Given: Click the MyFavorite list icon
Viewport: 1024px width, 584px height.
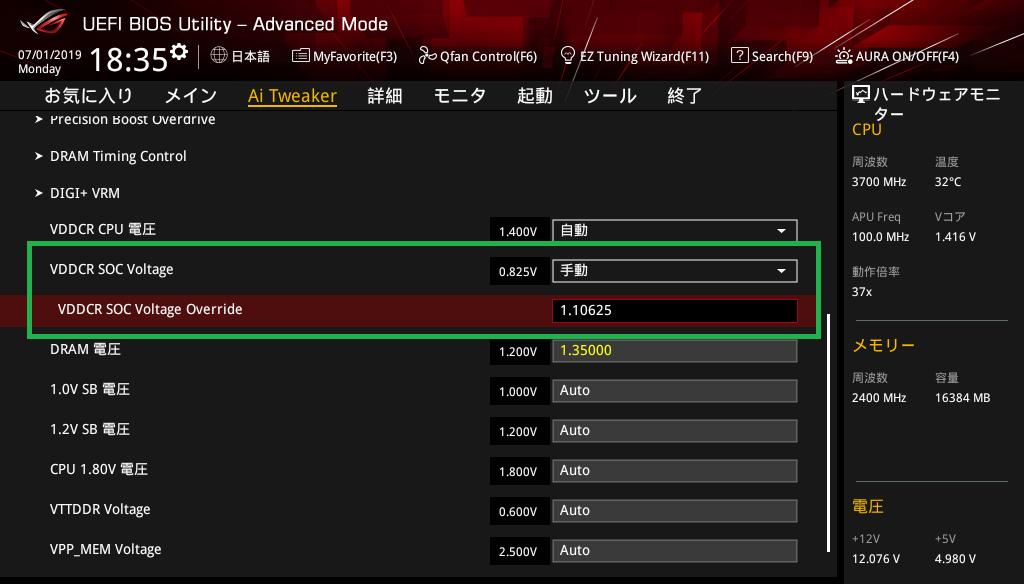Looking at the screenshot, I should point(300,56).
